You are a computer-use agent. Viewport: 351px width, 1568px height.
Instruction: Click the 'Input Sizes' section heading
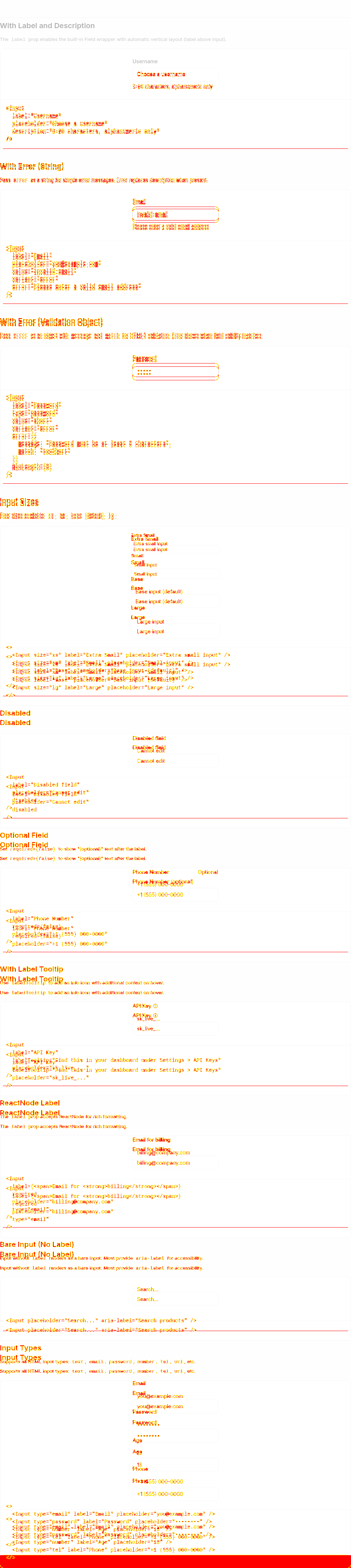click(x=19, y=502)
